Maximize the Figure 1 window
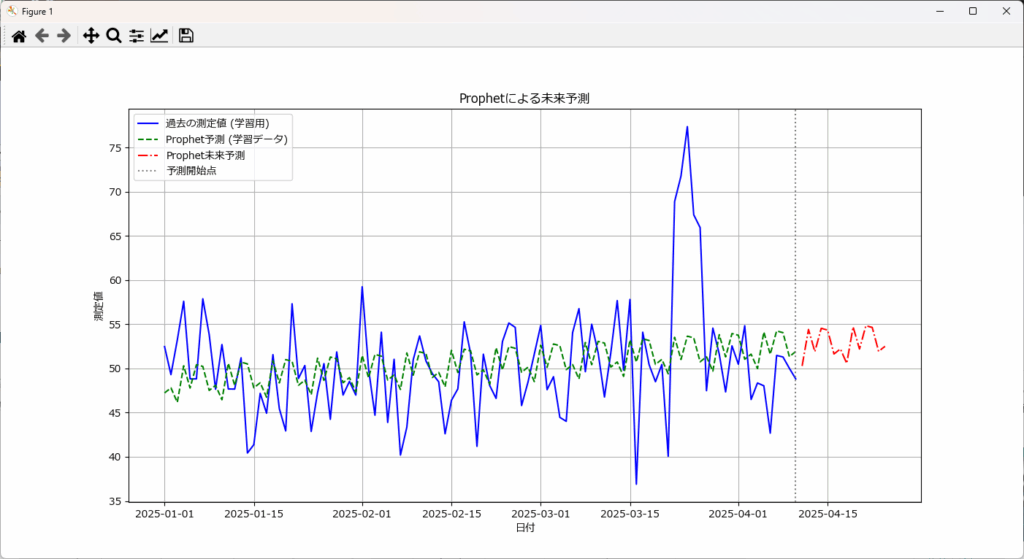The image size is (1024, 559). 972,11
